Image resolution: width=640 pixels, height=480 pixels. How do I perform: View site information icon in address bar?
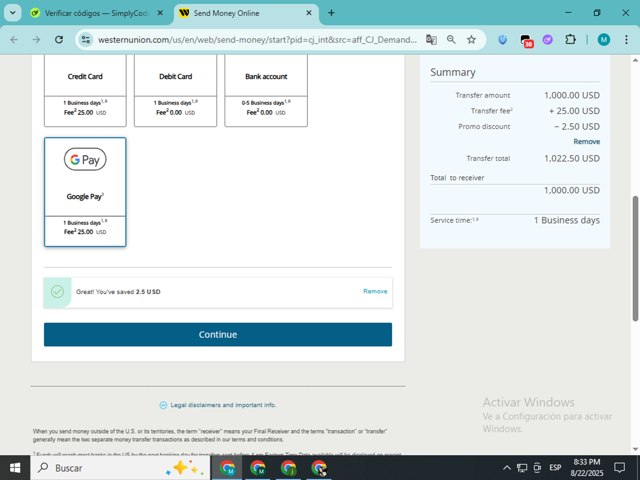(x=86, y=40)
